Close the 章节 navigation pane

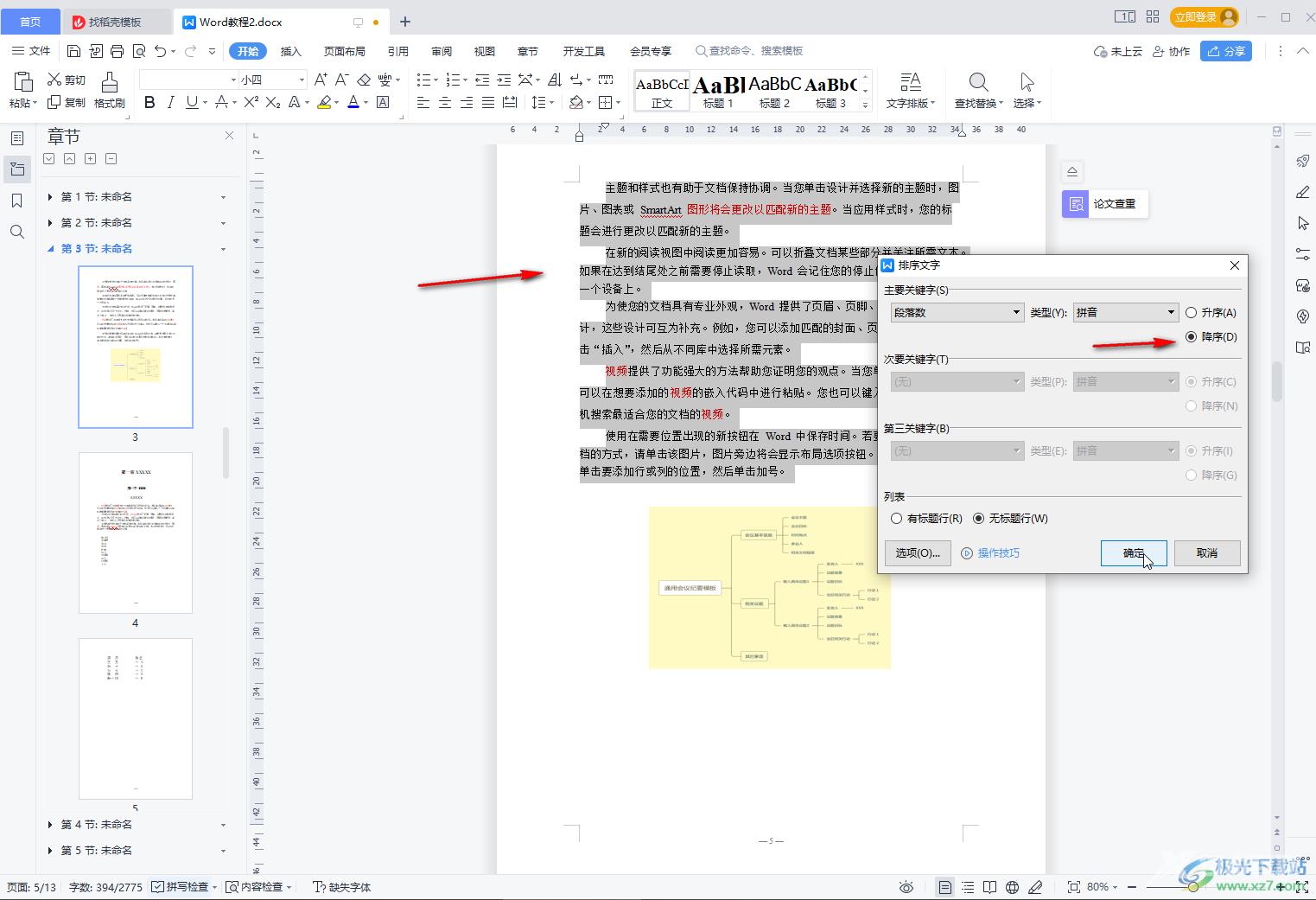(x=229, y=136)
